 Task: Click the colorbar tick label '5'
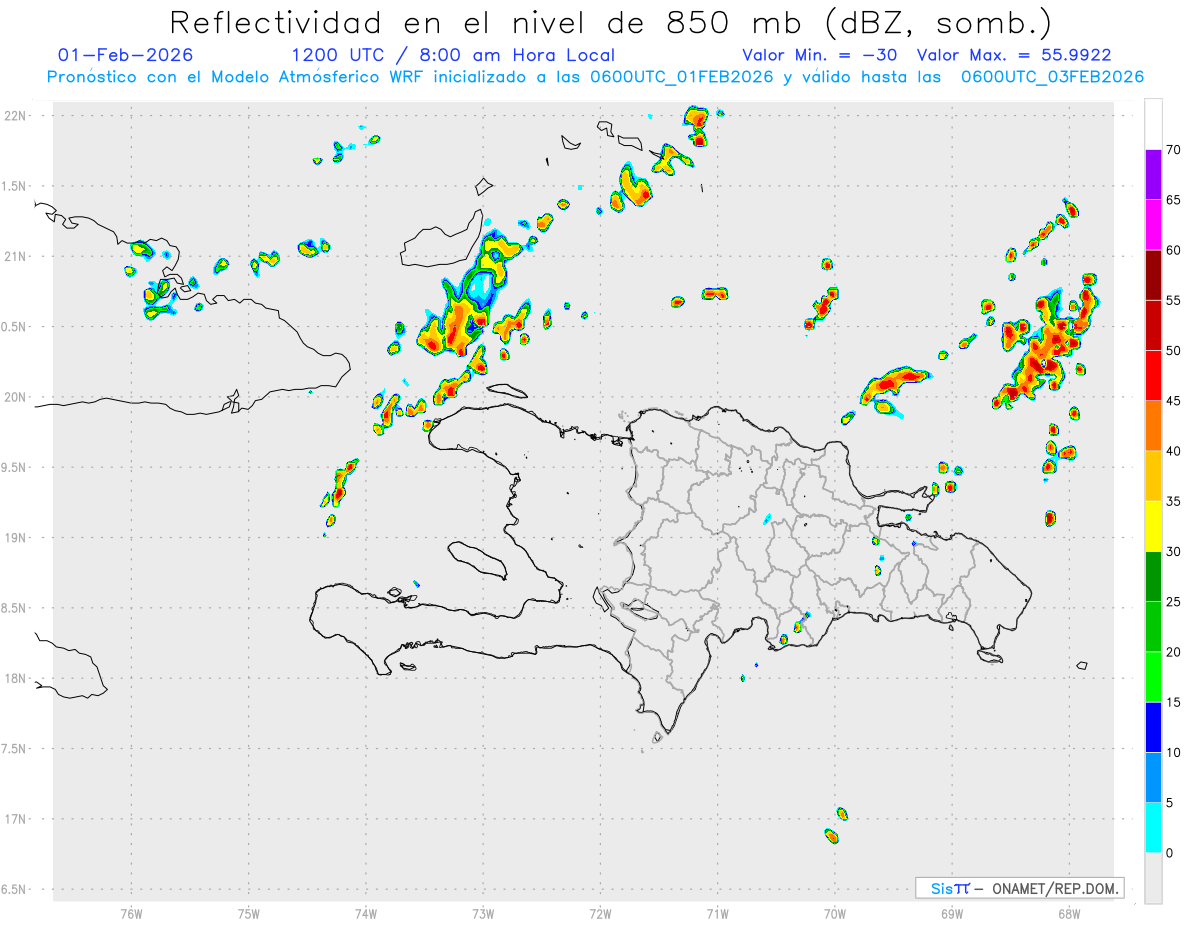[1169, 803]
